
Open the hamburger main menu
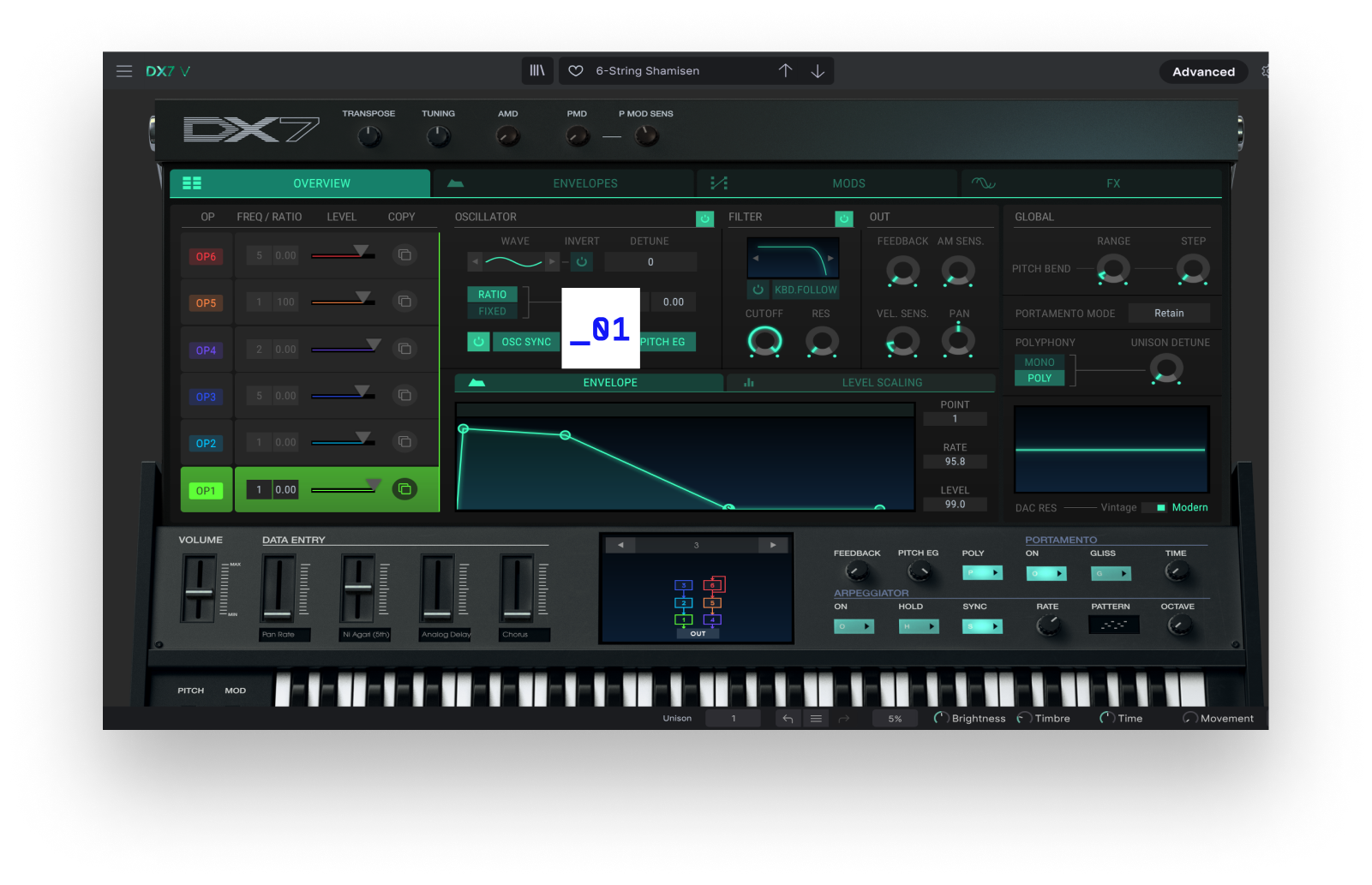[x=124, y=71]
